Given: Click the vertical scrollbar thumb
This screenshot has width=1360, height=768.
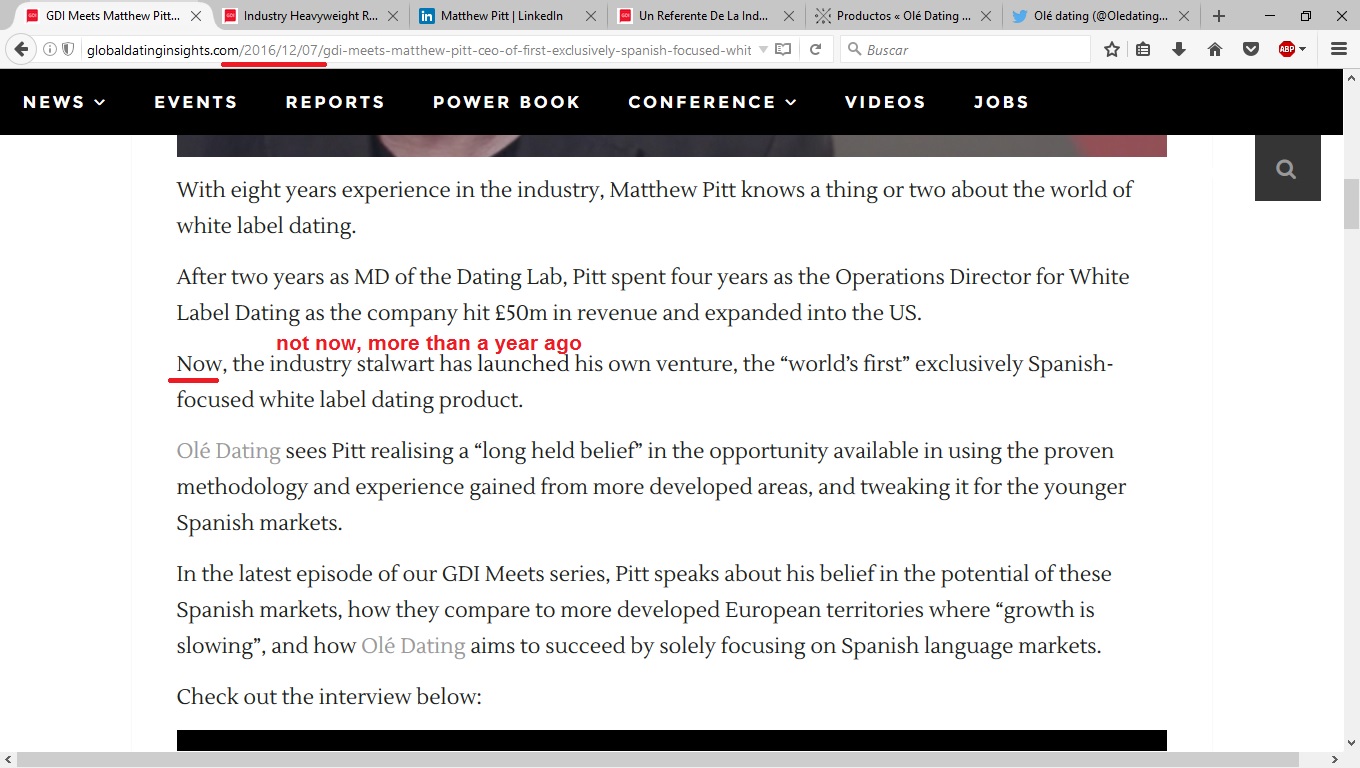Looking at the screenshot, I should 1351,204.
